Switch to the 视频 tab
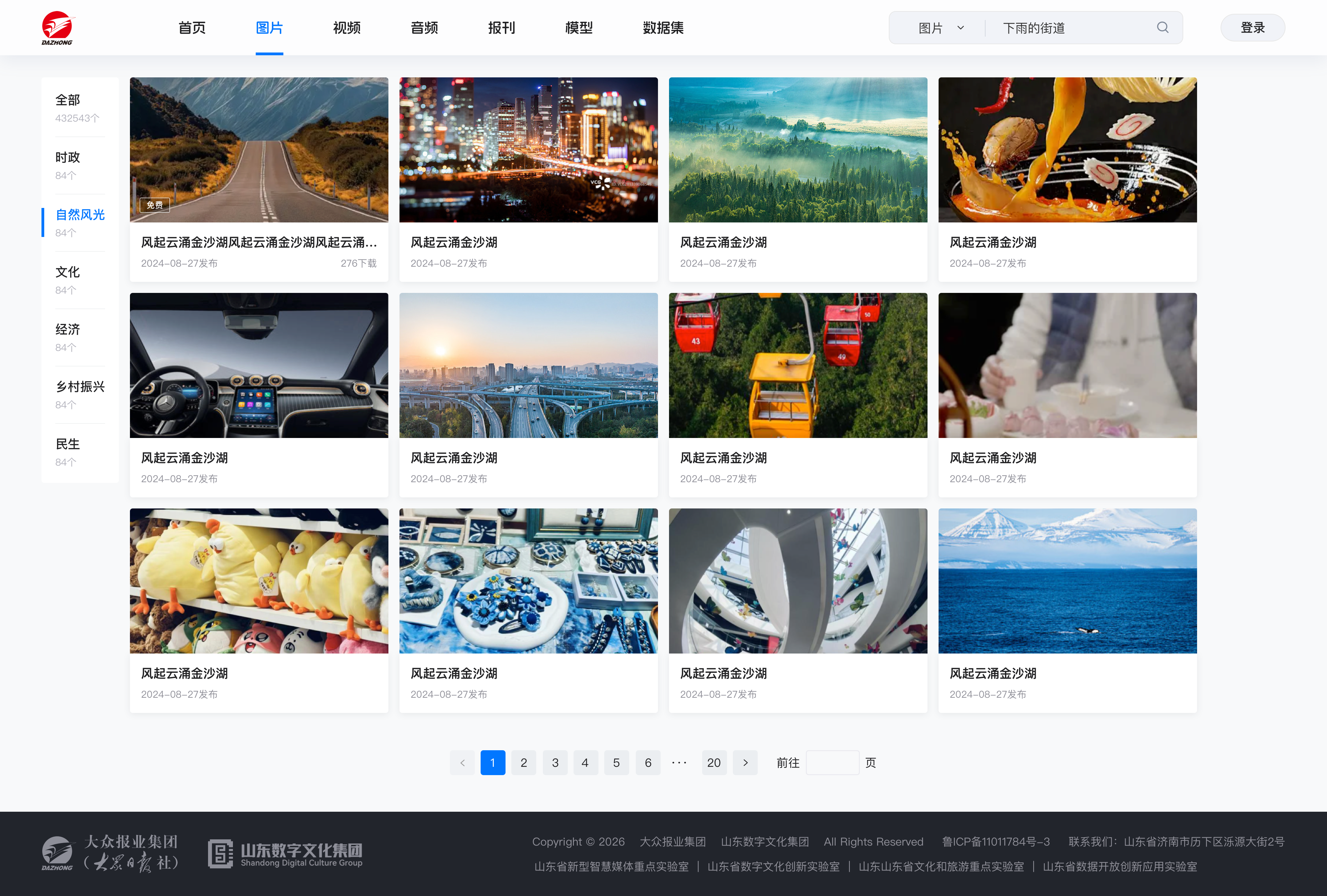Screen dimensions: 1327x896 (x=347, y=27)
